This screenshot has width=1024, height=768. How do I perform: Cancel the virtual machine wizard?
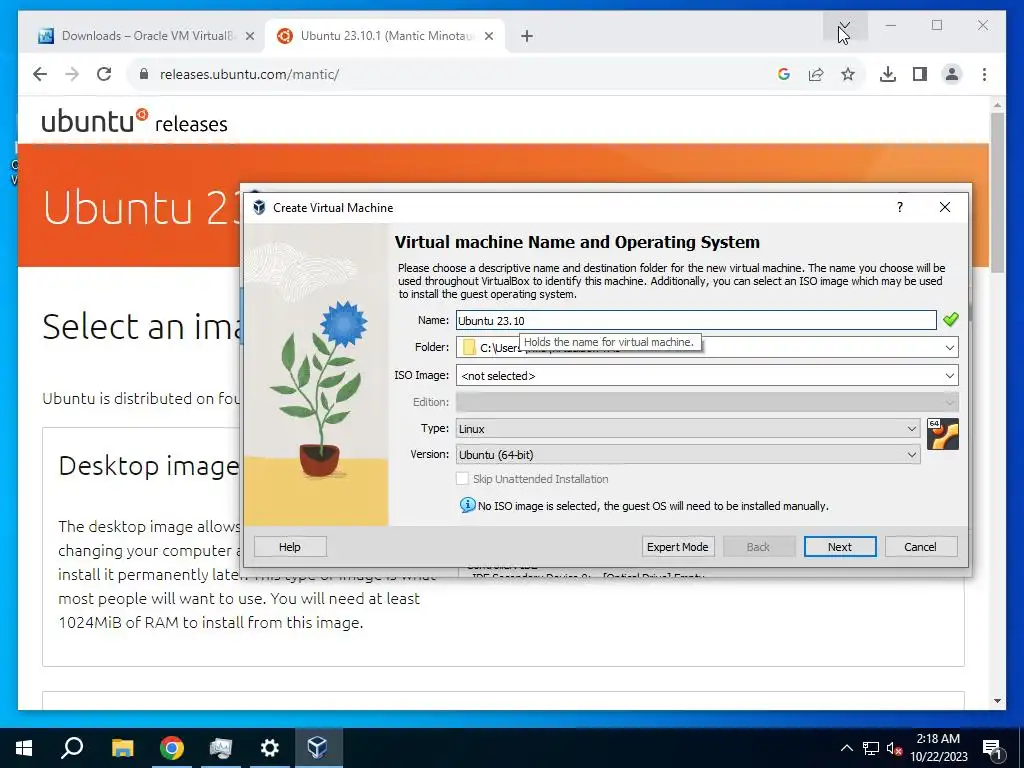pyautogui.click(x=921, y=547)
